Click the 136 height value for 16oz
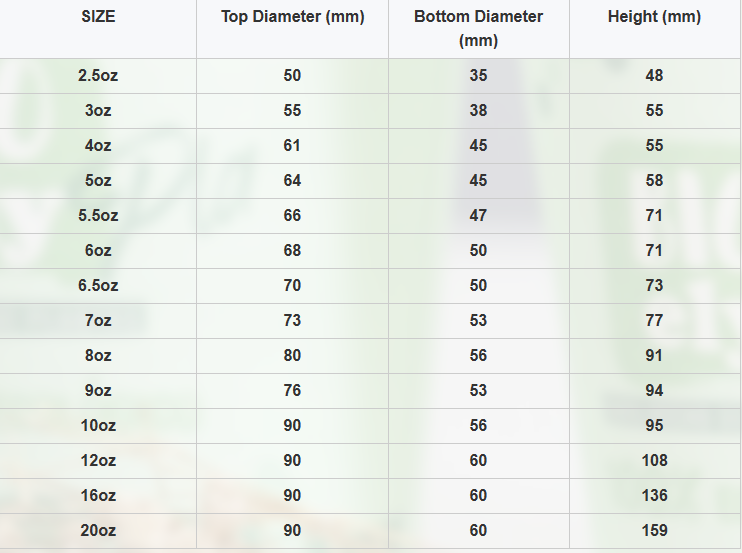 coord(654,495)
